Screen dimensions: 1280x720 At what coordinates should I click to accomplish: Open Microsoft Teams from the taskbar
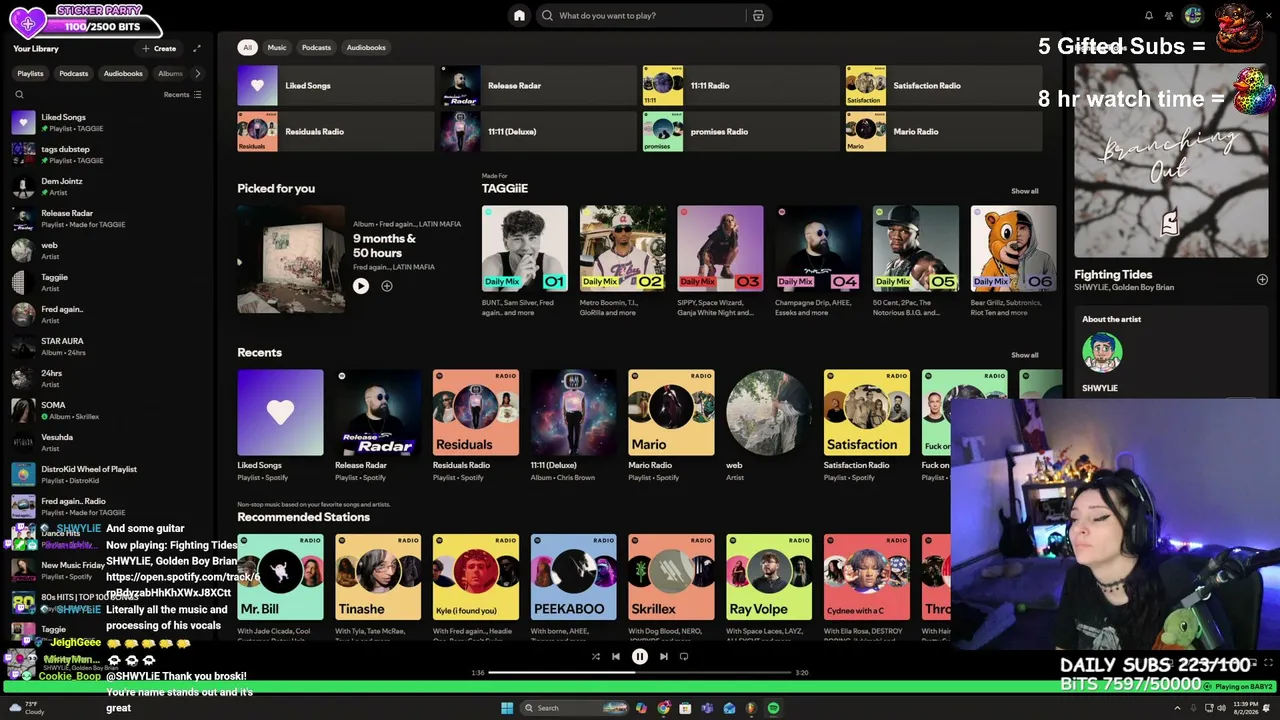[x=707, y=708]
